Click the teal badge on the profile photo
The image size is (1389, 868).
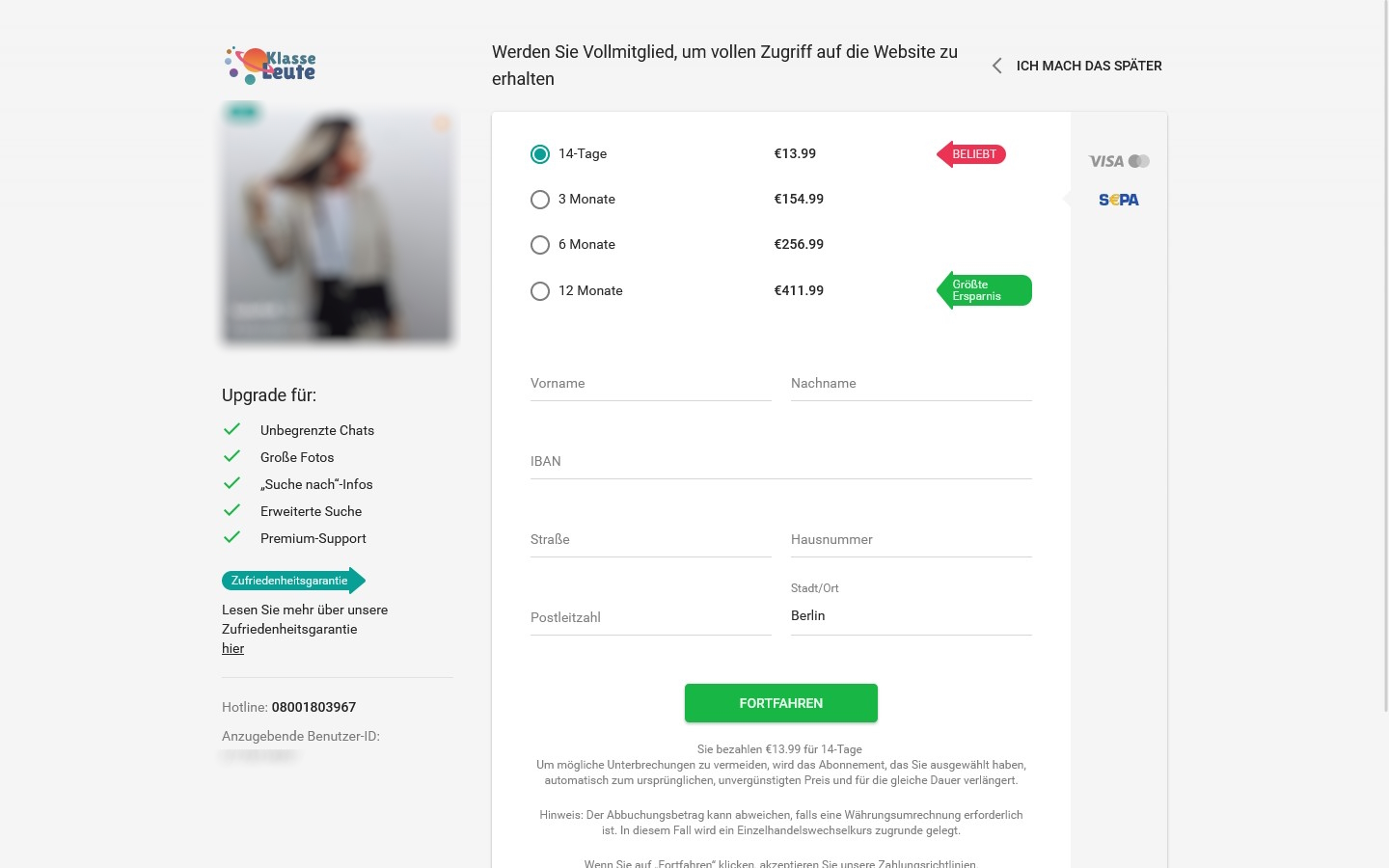coord(243,112)
